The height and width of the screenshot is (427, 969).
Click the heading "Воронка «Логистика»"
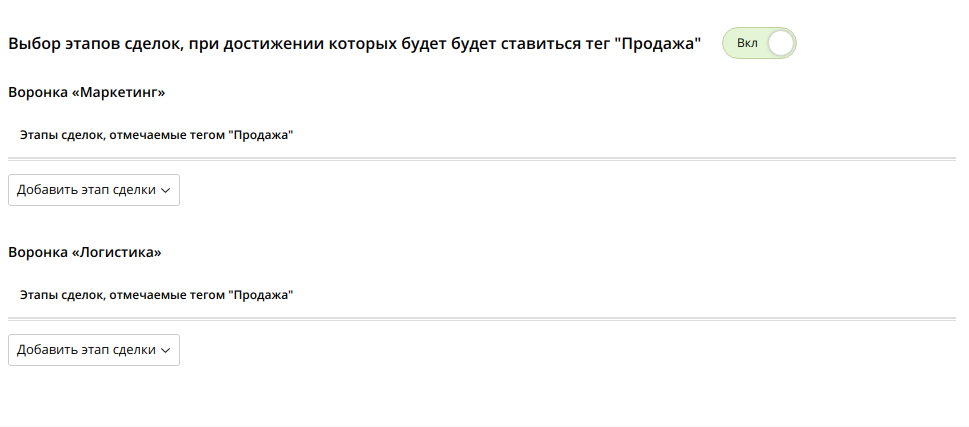tap(85, 252)
